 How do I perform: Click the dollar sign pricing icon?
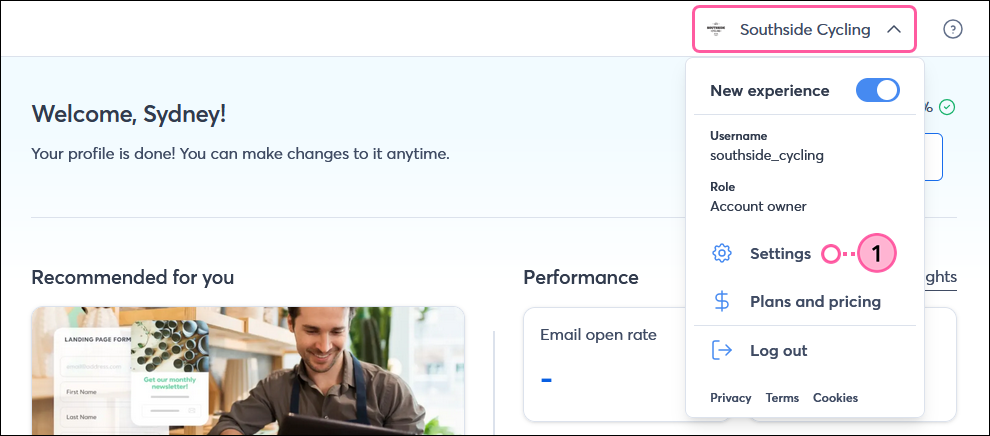[x=722, y=302]
